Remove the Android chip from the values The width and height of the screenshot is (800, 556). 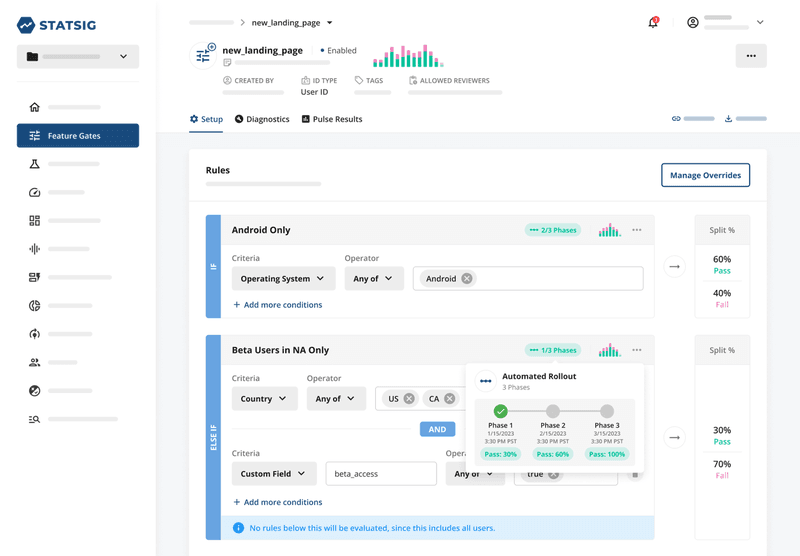coord(467,279)
